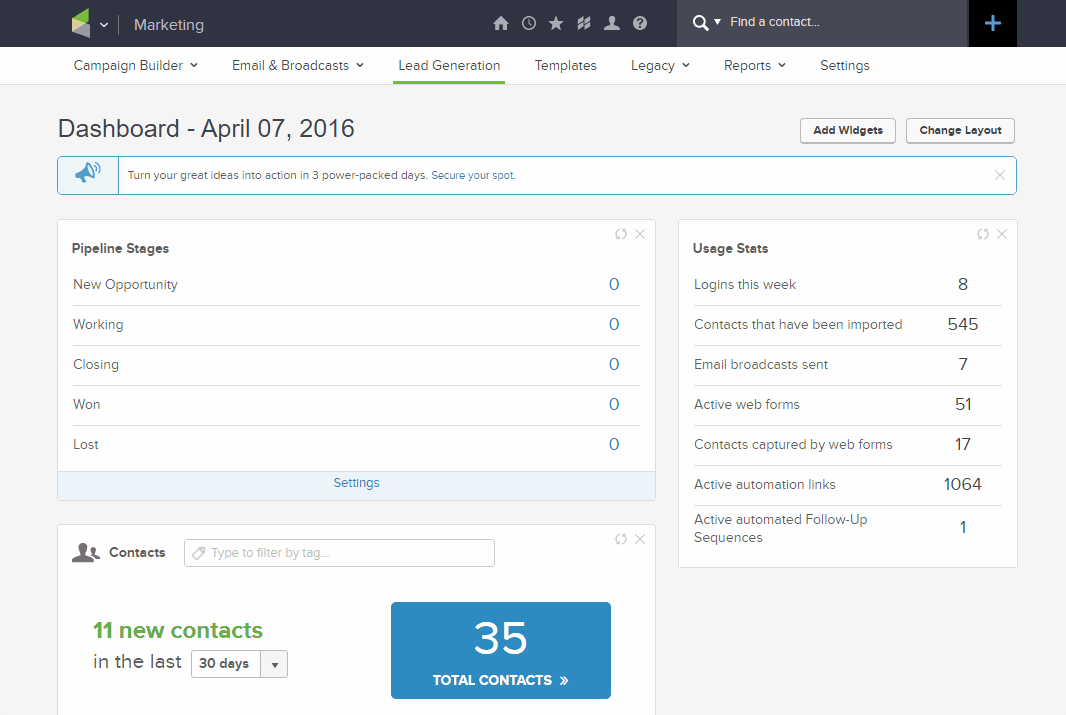This screenshot has width=1066, height=715.
Task: Open the 30 days period dropdown
Action: click(x=239, y=664)
